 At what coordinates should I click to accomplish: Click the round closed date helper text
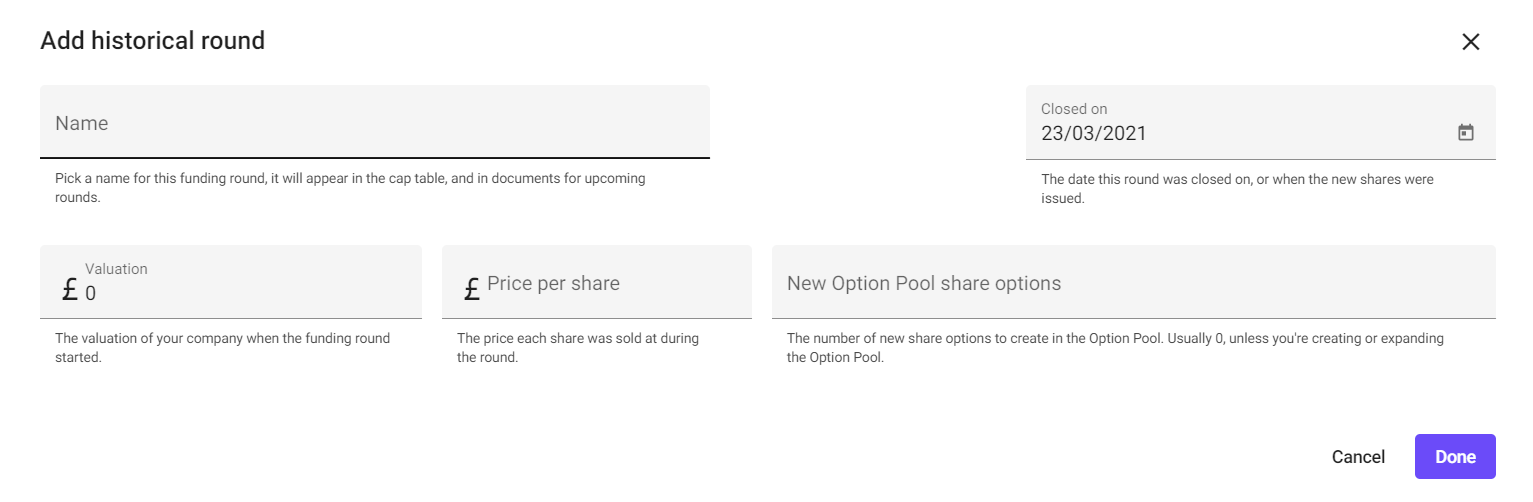1236,188
